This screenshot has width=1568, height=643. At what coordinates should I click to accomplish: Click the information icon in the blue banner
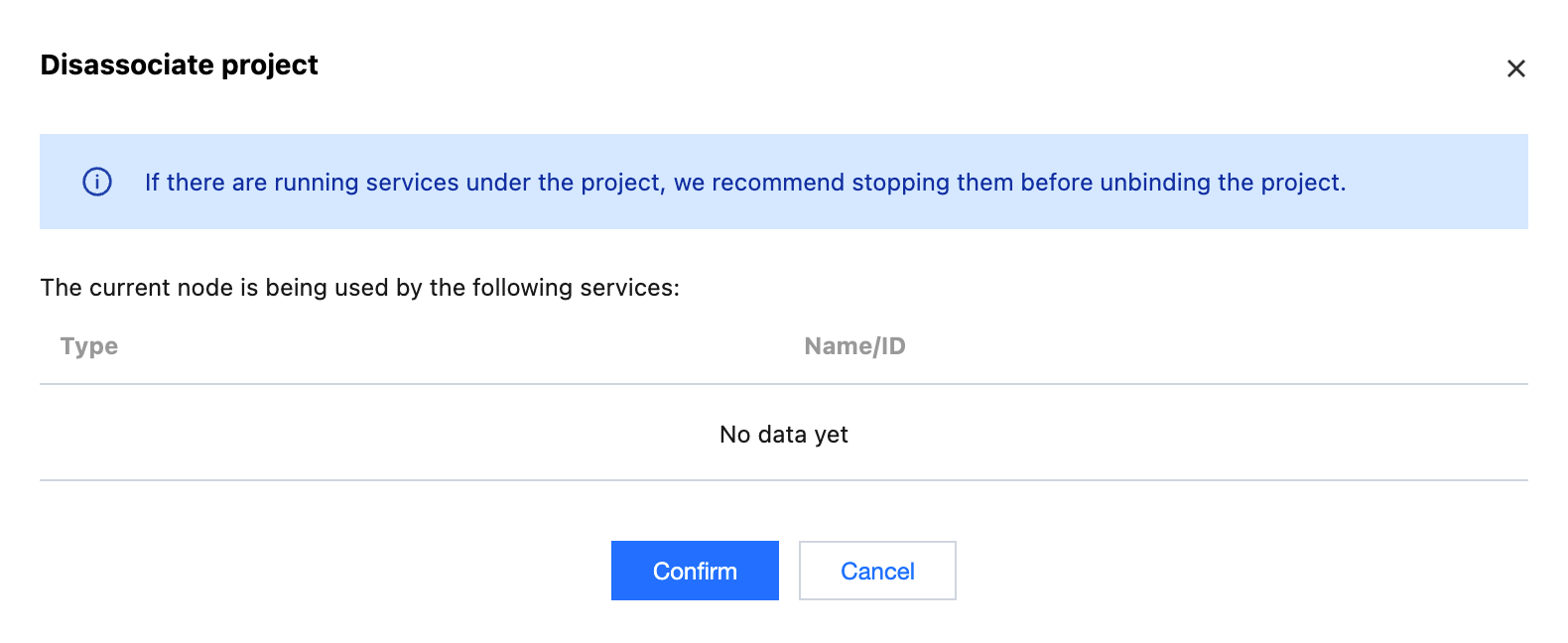click(97, 182)
